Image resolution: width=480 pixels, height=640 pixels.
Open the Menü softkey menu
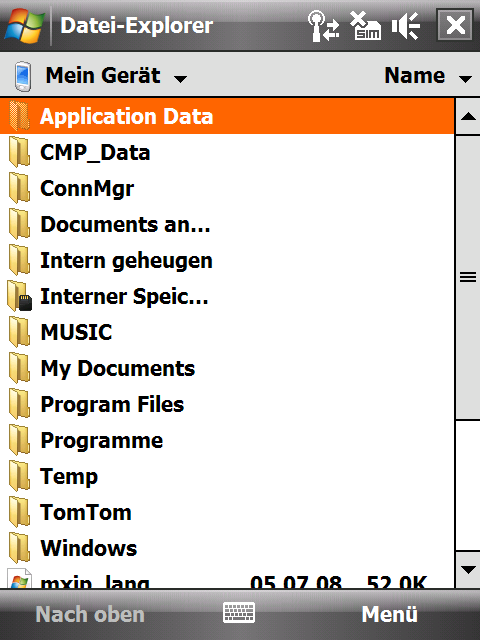click(389, 614)
